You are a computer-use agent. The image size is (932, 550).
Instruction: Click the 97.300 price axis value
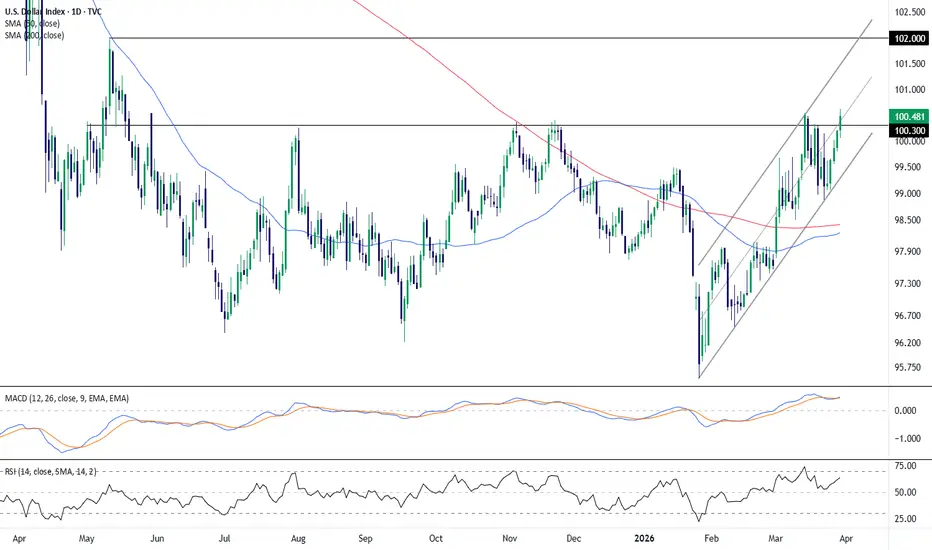(910, 284)
